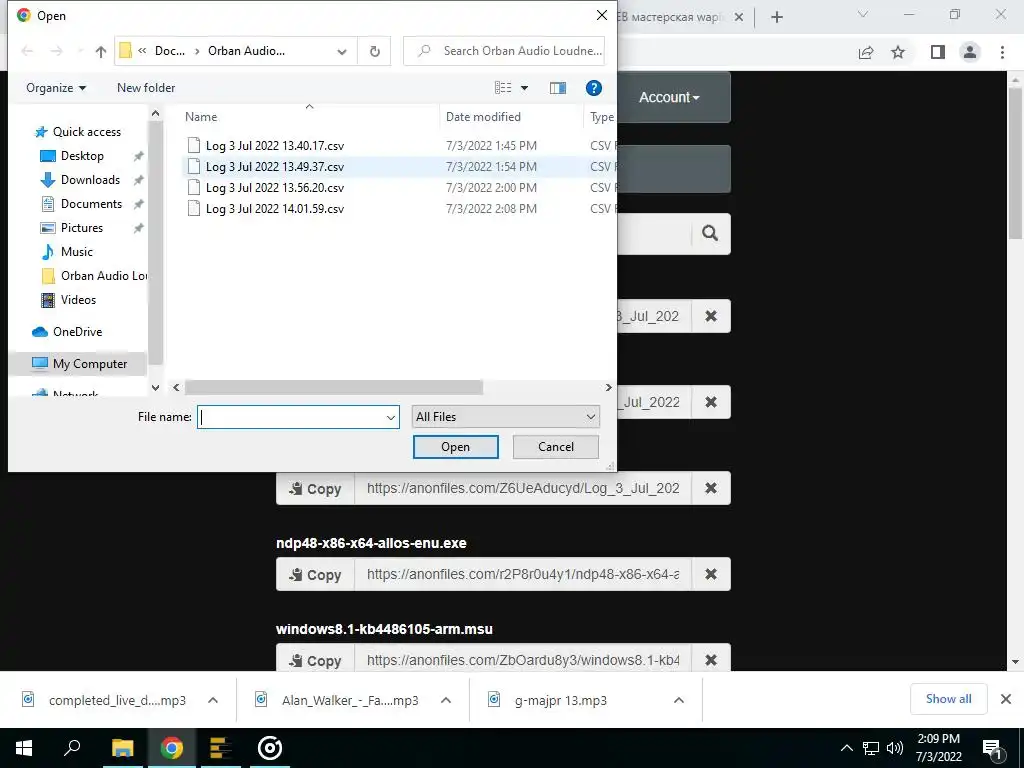Open File Explorer from taskbar
The height and width of the screenshot is (768, 1024).
[122, 748]
